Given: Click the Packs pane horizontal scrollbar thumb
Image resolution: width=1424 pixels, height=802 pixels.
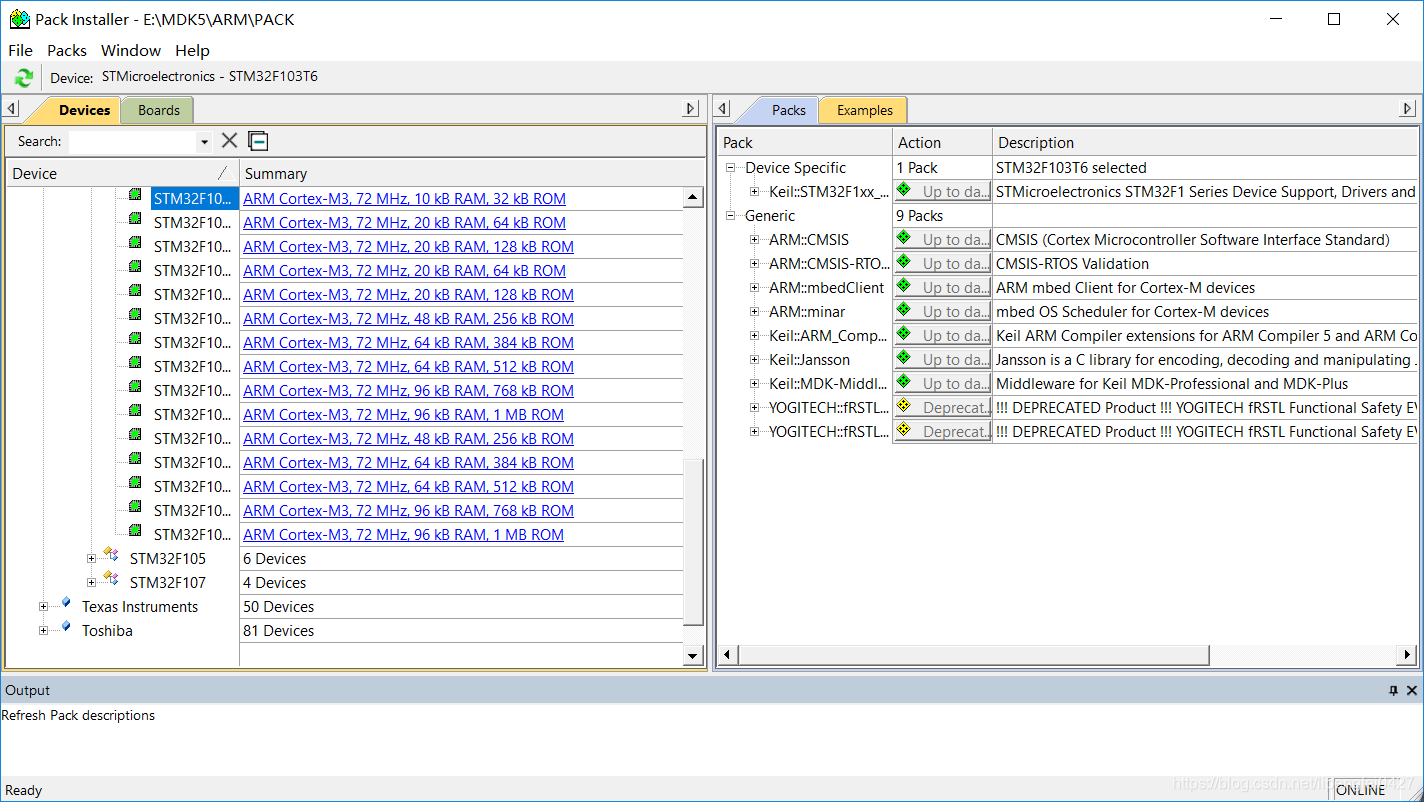Looking at the screenshot, I should pos(973,655).
